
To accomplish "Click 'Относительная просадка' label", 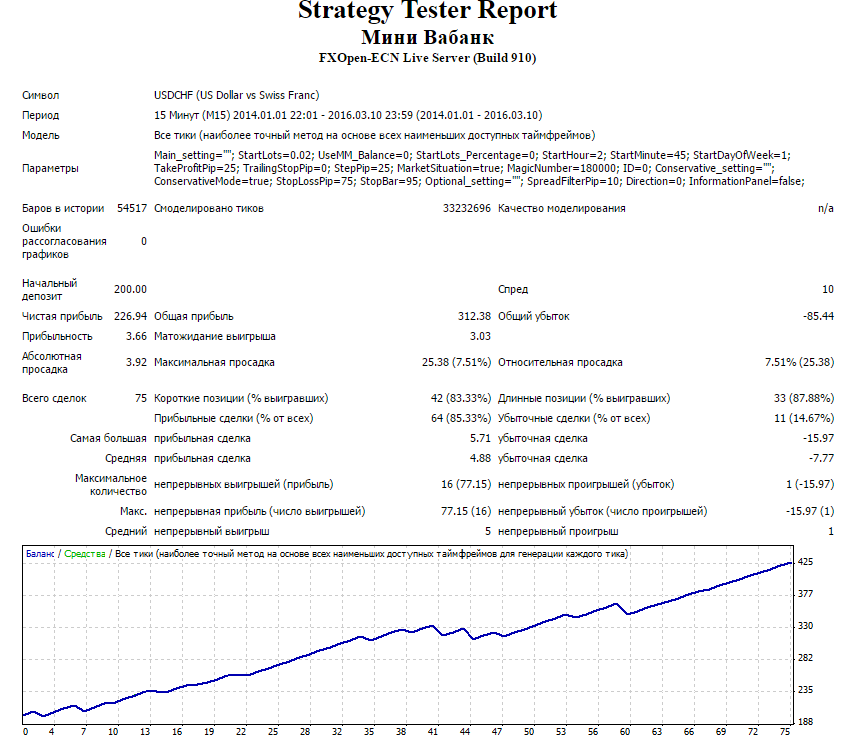I will coord(560,362).
